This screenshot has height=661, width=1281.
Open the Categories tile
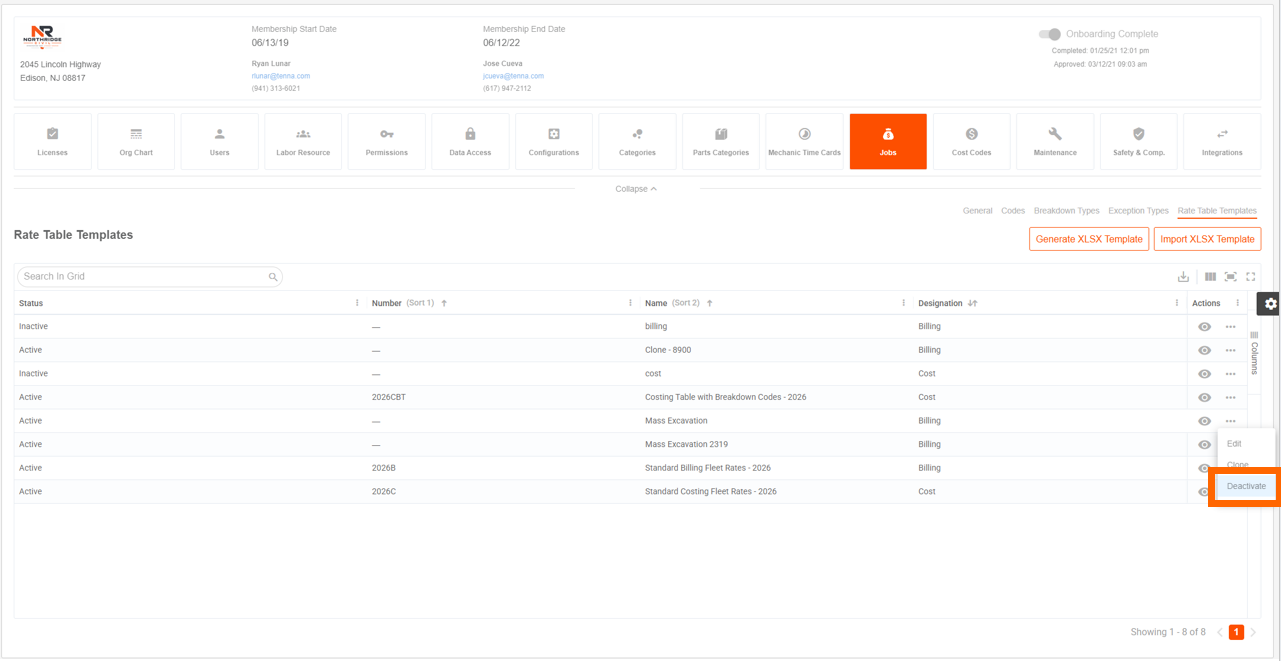637,141
